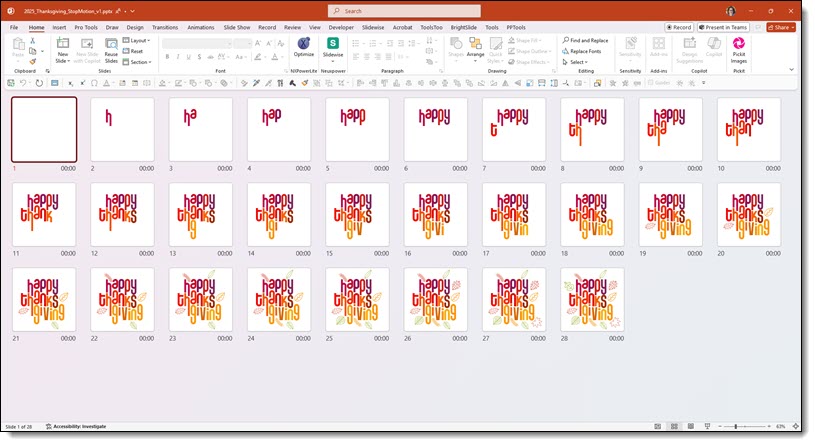Launch Pickit Images from the ribbon
The image size is (815, 445).
738,47
